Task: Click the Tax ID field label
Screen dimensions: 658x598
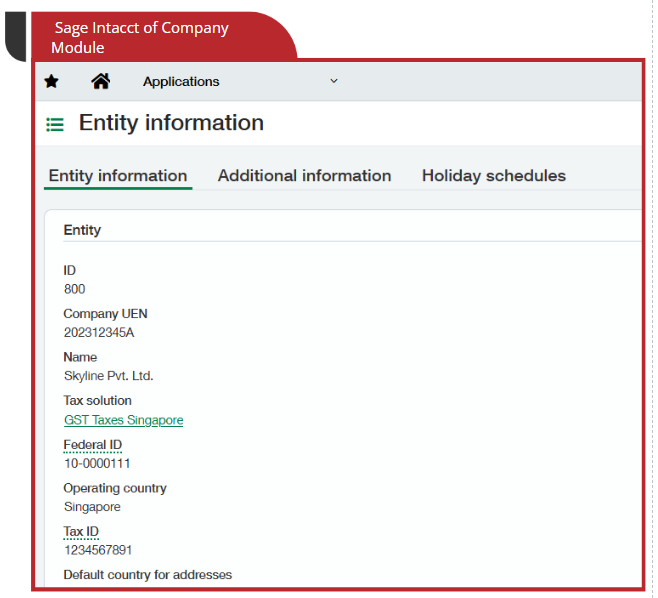Action: [x=81, y=531]
